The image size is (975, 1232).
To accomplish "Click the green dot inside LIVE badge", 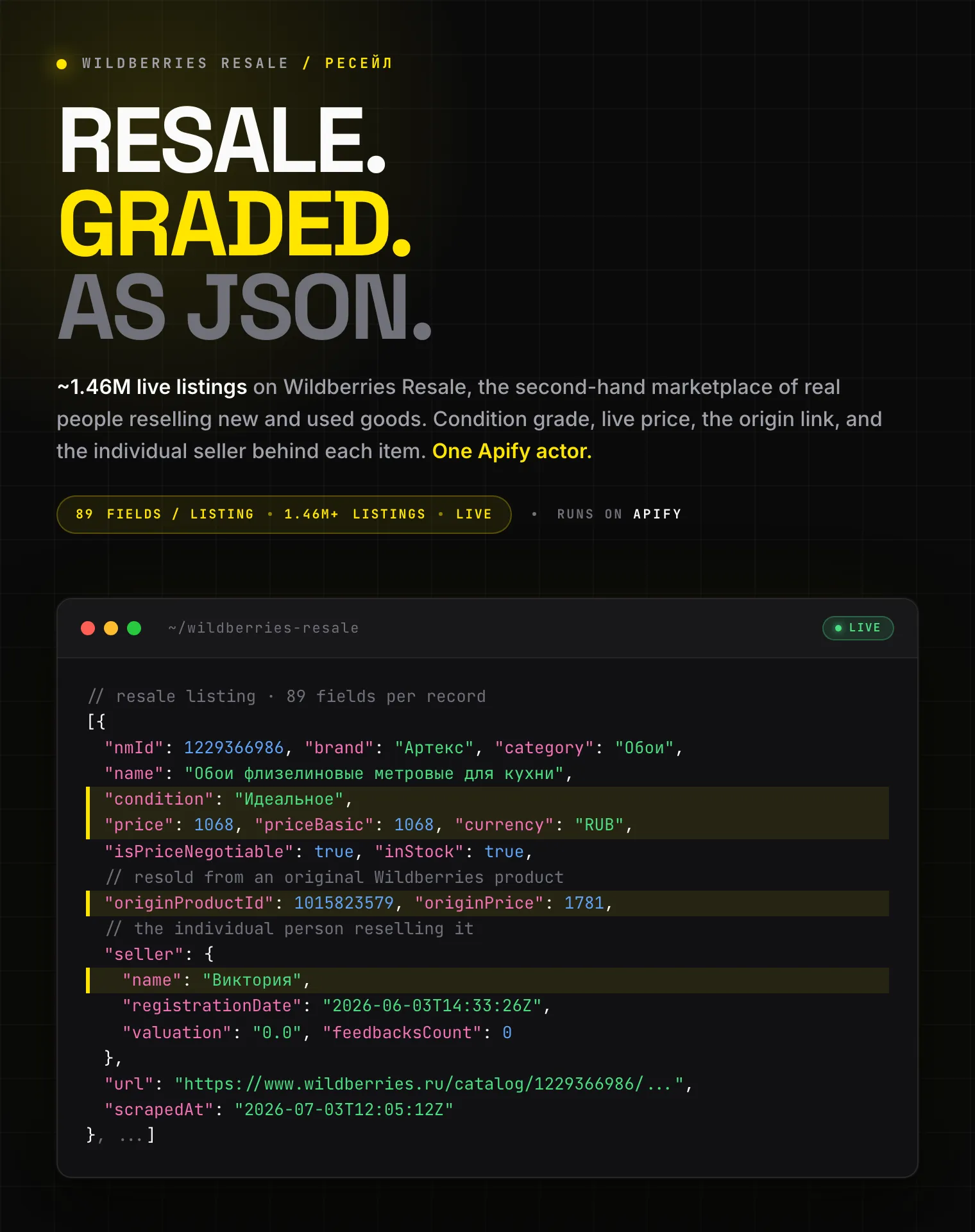I will pyautogui.click(x=838, y=628).
